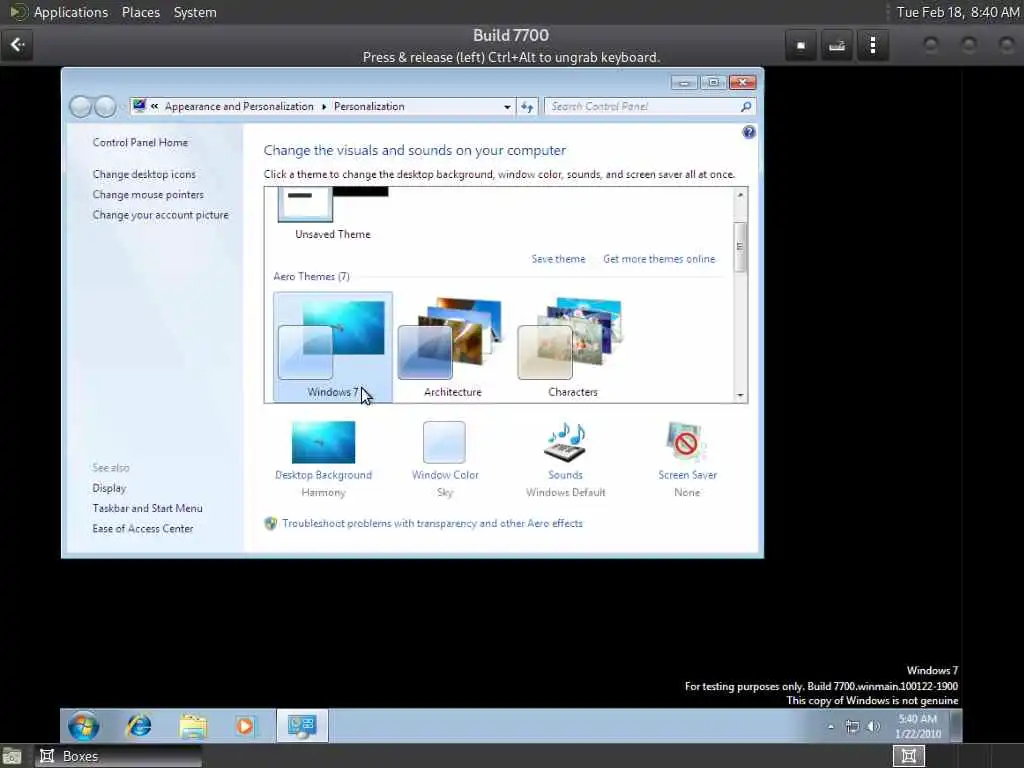1024x768 pixels.
Task: Click the Boxes back arrow button
Action: pyautogui.click(x=18, y=45)
